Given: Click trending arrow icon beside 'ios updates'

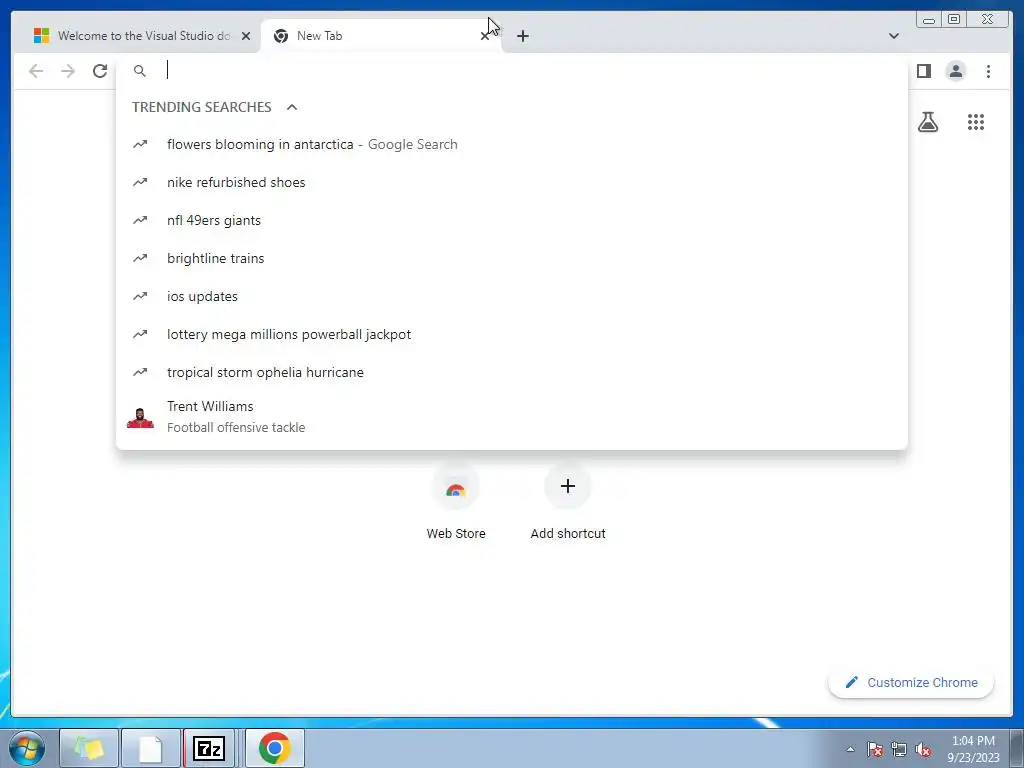Looking at the screenshot, I should click(x=140, y=296).
